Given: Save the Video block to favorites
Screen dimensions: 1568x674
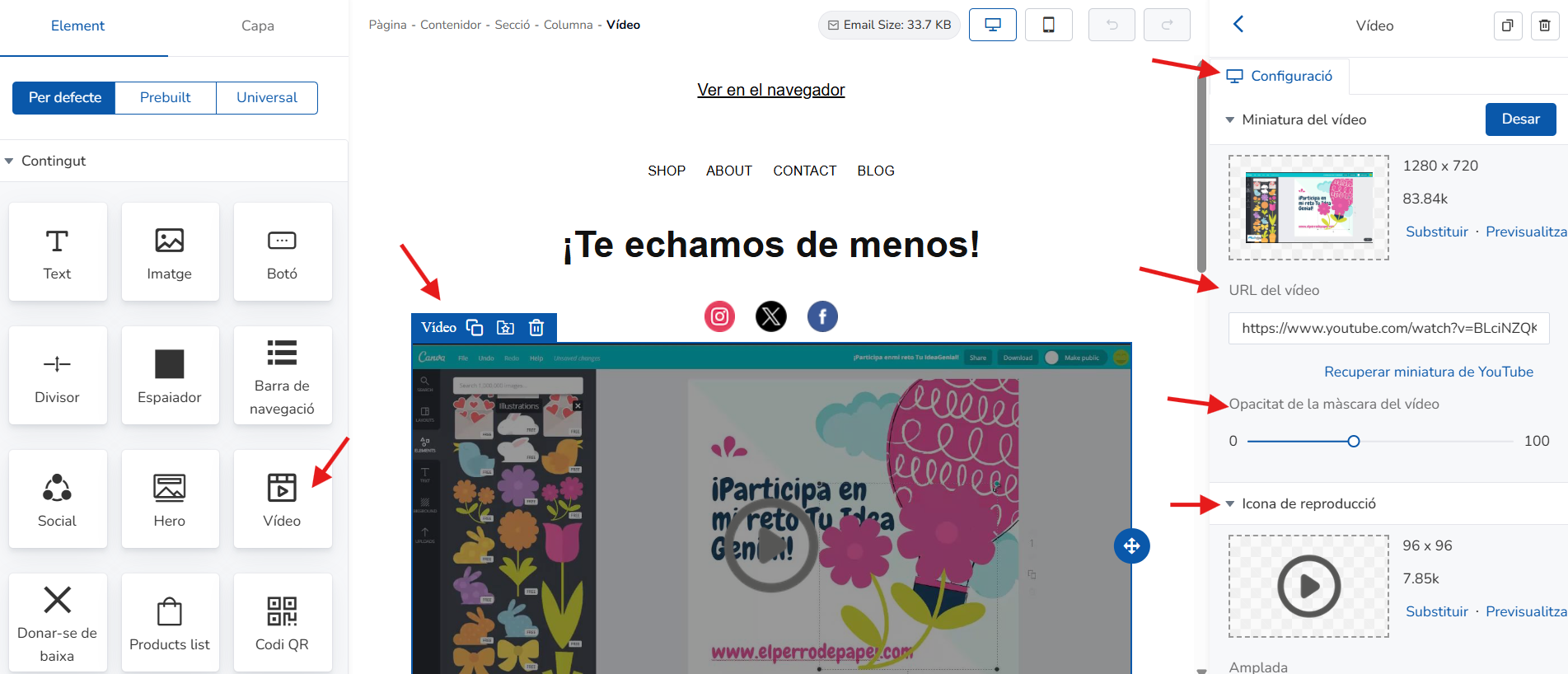Looking at the screenshot, I should pyautogui.click(x=506, y=327).
